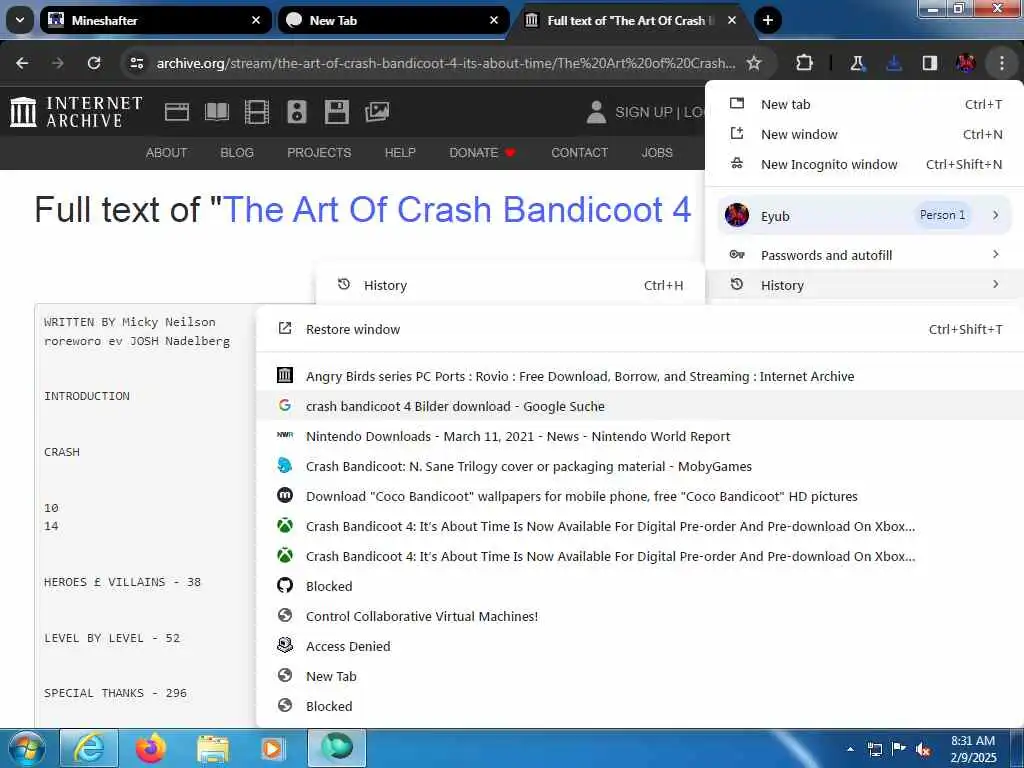
Task: Reopen Coco Bandicoot wallpapers page
Action: [640, 496]
